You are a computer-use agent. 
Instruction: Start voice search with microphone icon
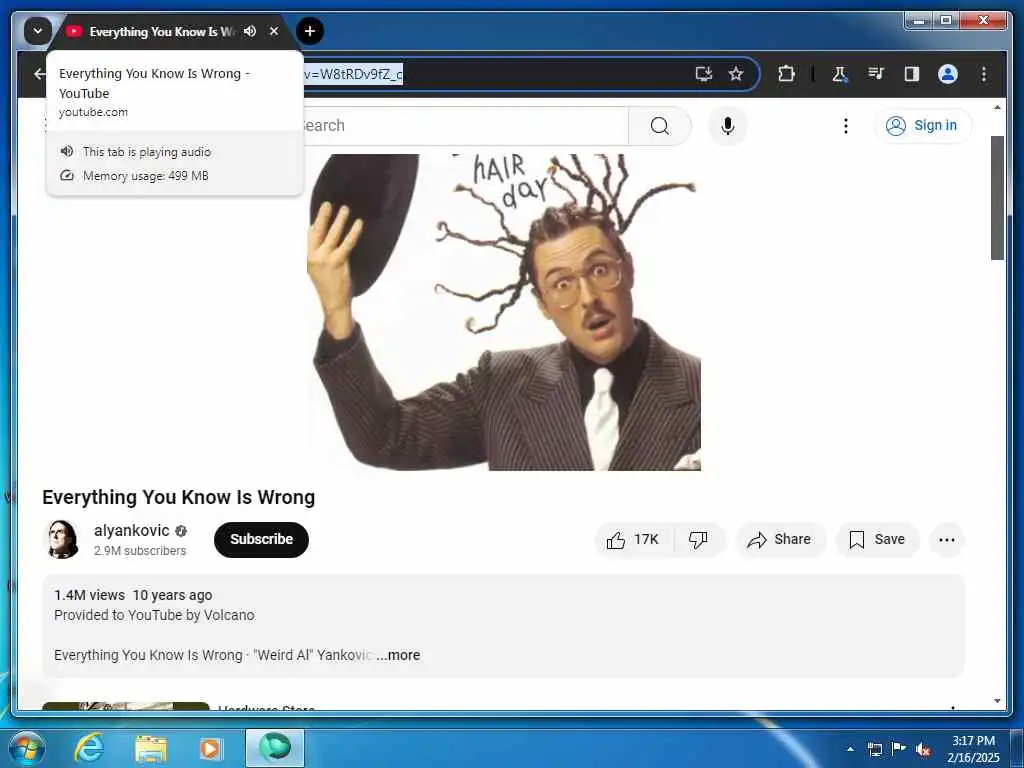click(728, 125)
